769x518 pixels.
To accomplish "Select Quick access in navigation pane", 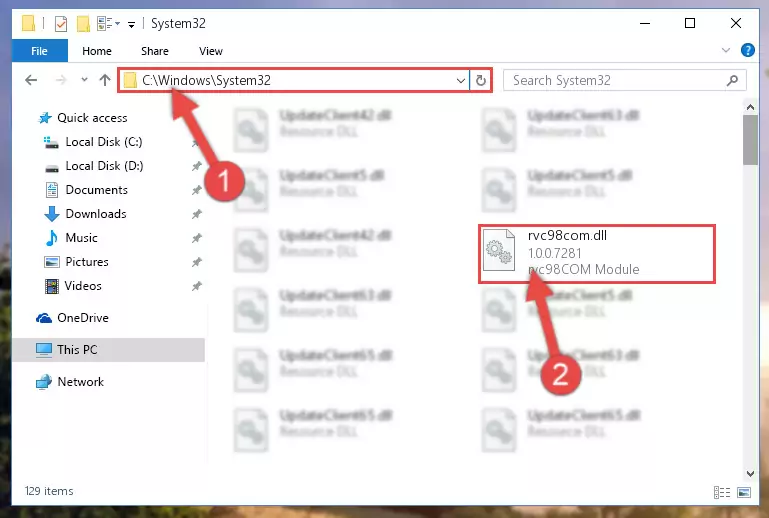I will coord(92,118).
